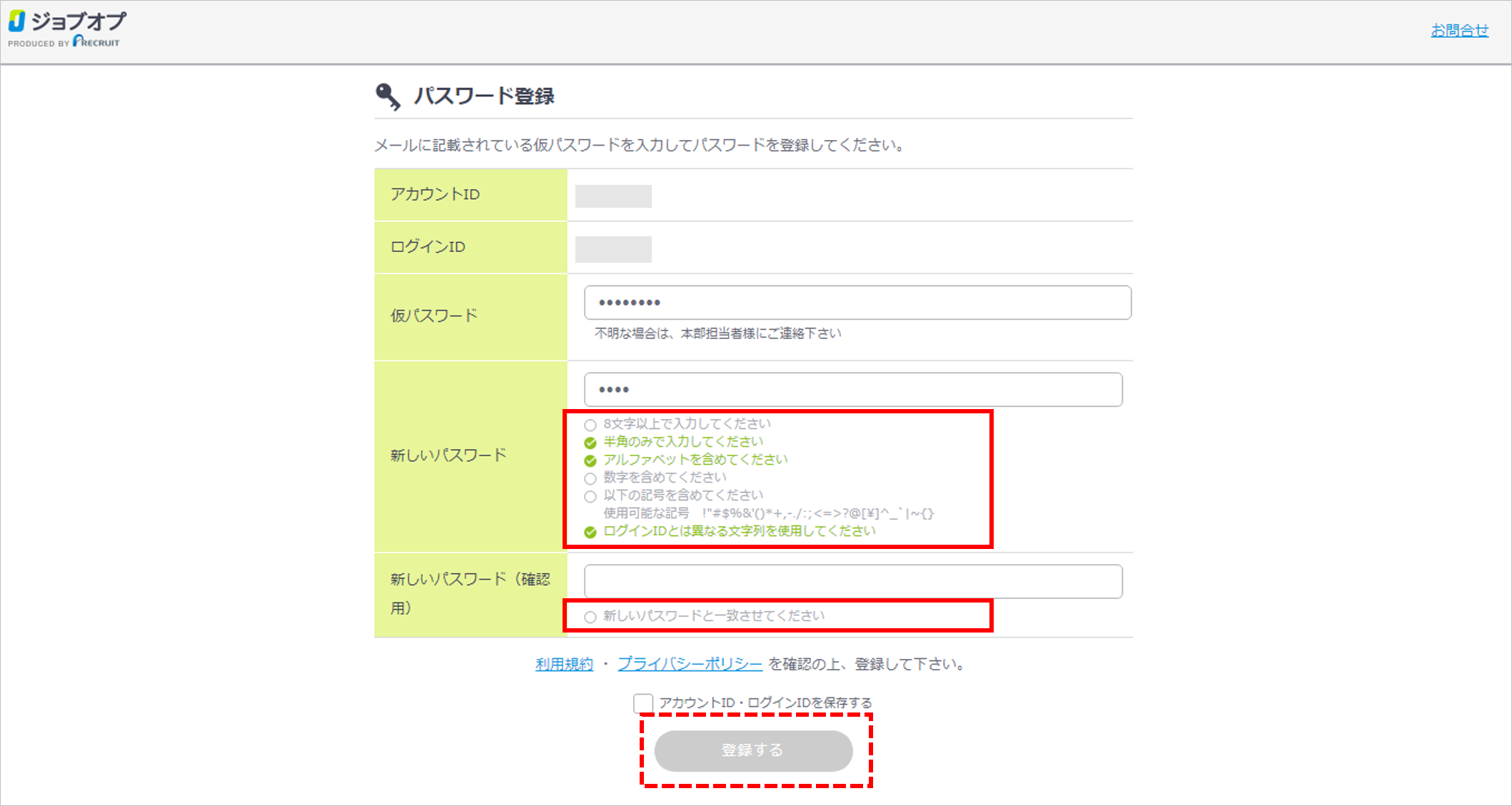The width and height of the screenshot is (1512, 806).
Task: Click the green check for 半角のみで入力
Action: [590, 443]
